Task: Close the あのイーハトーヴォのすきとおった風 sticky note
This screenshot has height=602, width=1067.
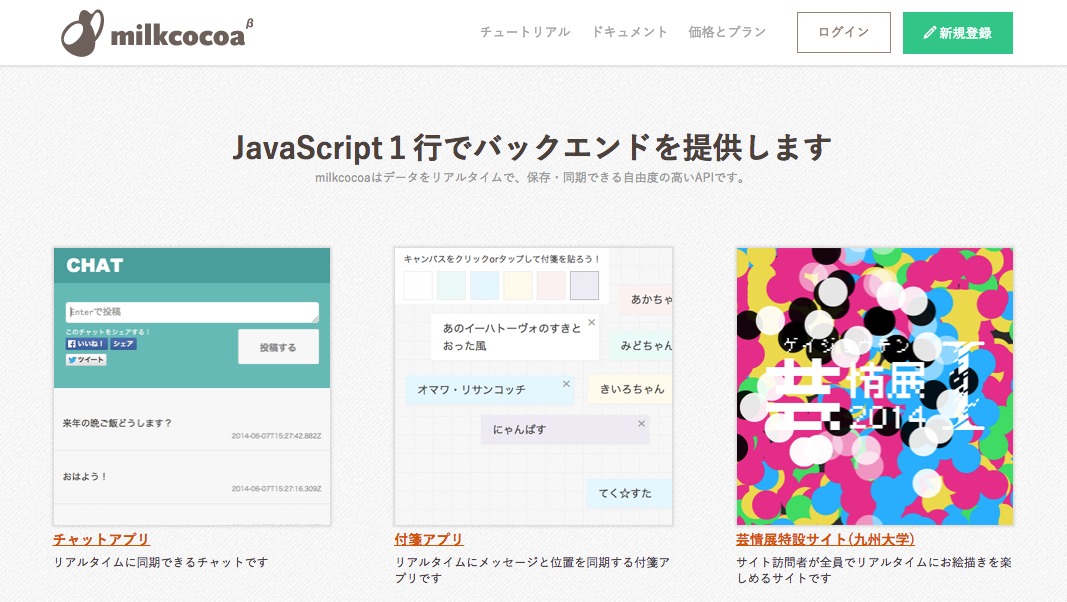Action: (591, 322)
